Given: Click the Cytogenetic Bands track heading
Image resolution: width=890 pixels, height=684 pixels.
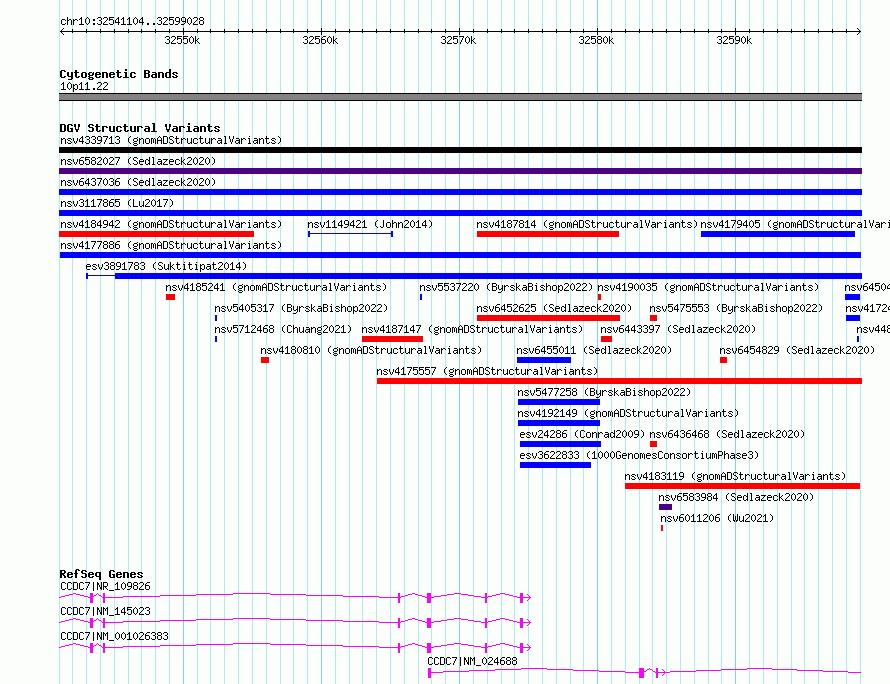Looking at the screenshot, I should (119, 74).
